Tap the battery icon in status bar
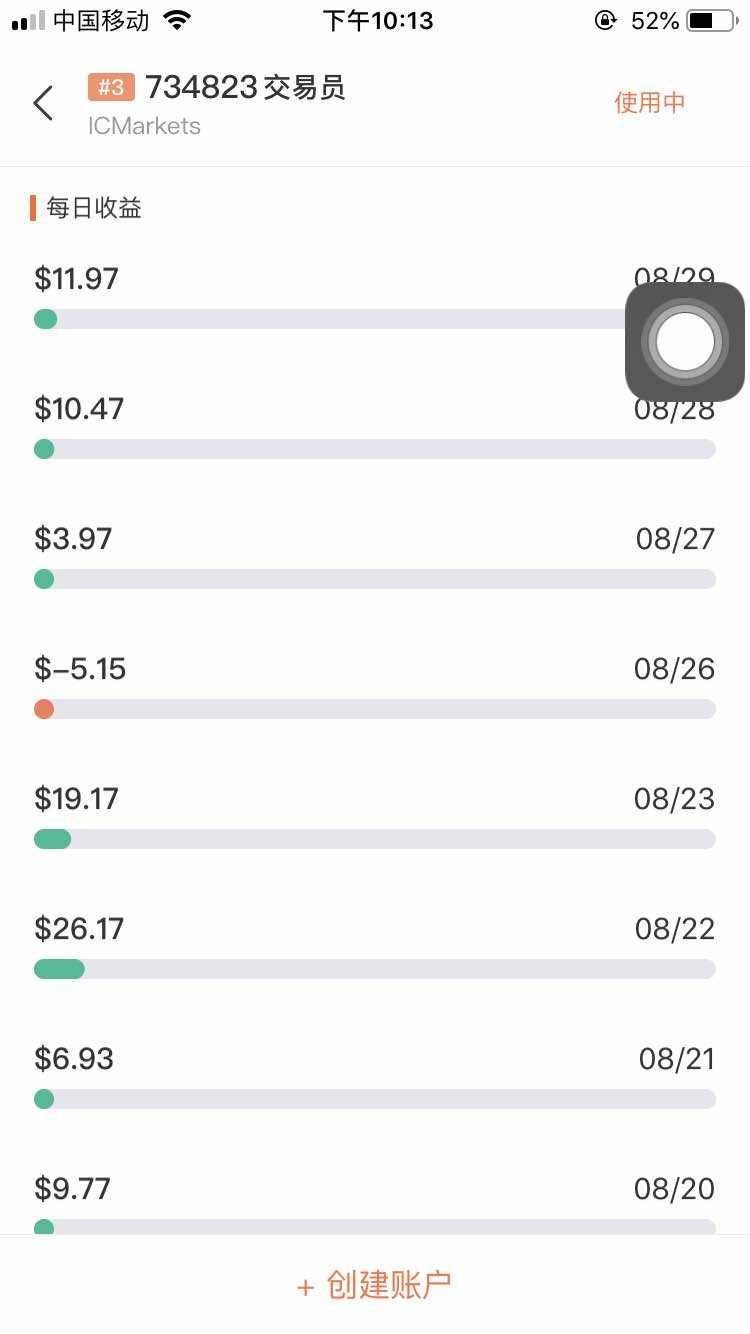 [x=710, y=21]
